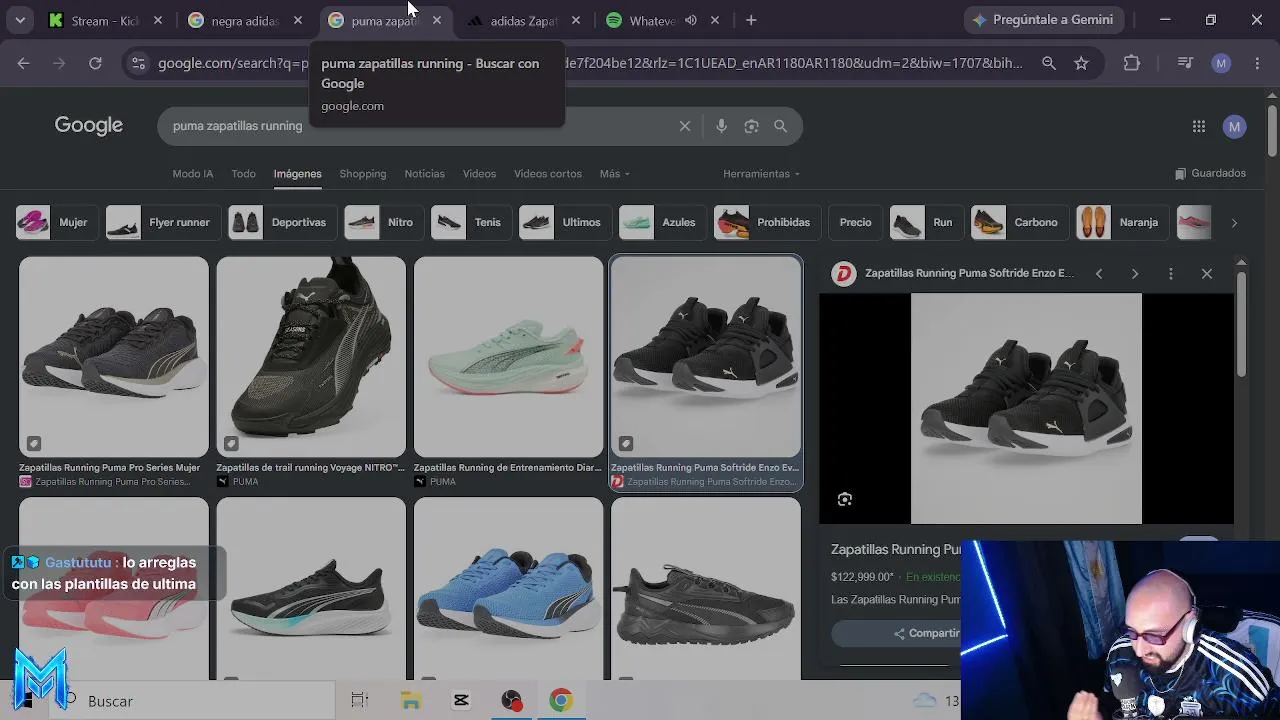The height and width of the screenshot is (720, 1280).
Task: Switch to the adidas Zapatillas tab
Action: 524,20
